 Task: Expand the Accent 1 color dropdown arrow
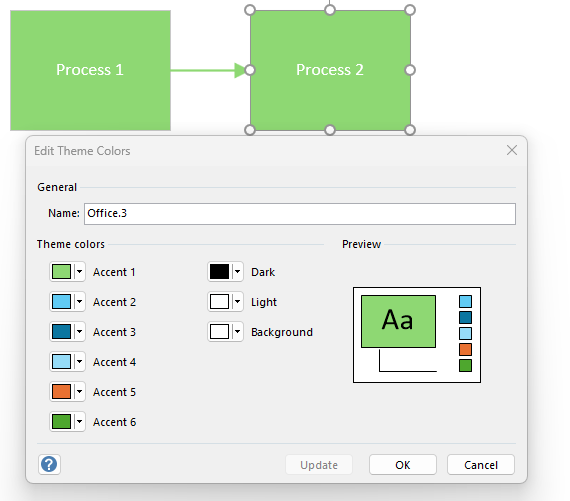[80, 272]
